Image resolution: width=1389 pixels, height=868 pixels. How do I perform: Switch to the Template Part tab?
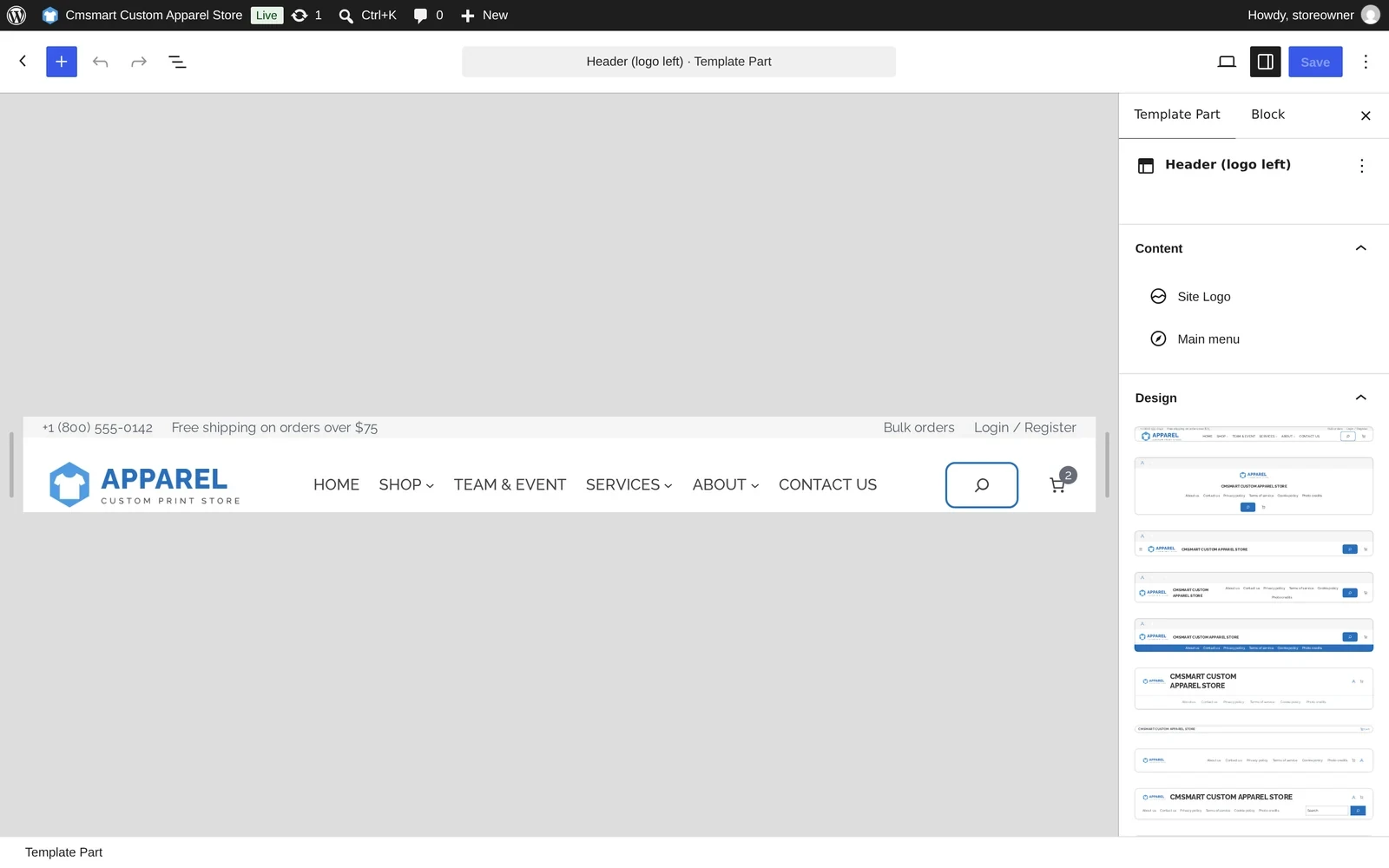point(1177,115)
